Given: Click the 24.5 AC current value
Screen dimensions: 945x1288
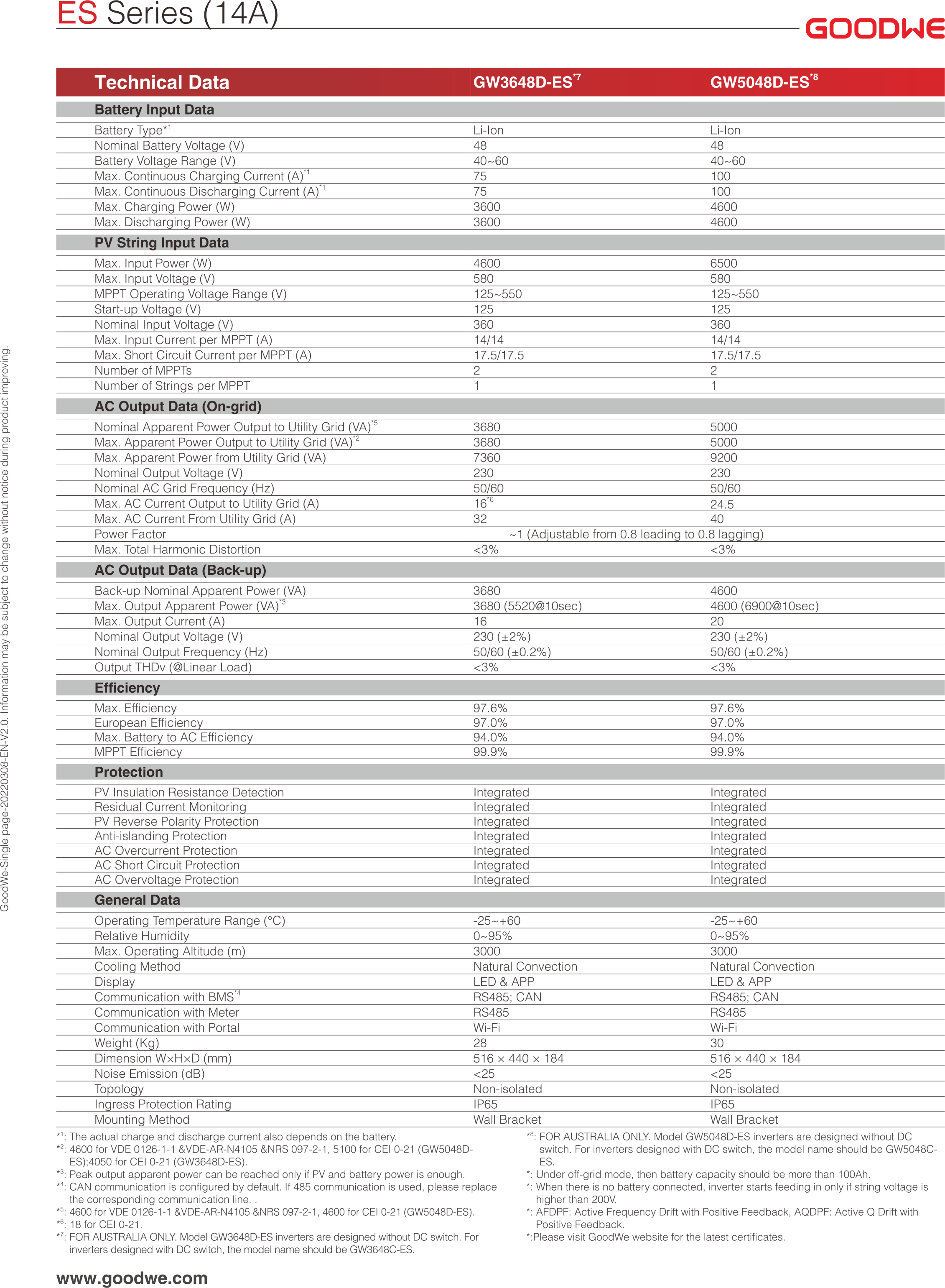Looking at the screenshot, I should [722, 504].
